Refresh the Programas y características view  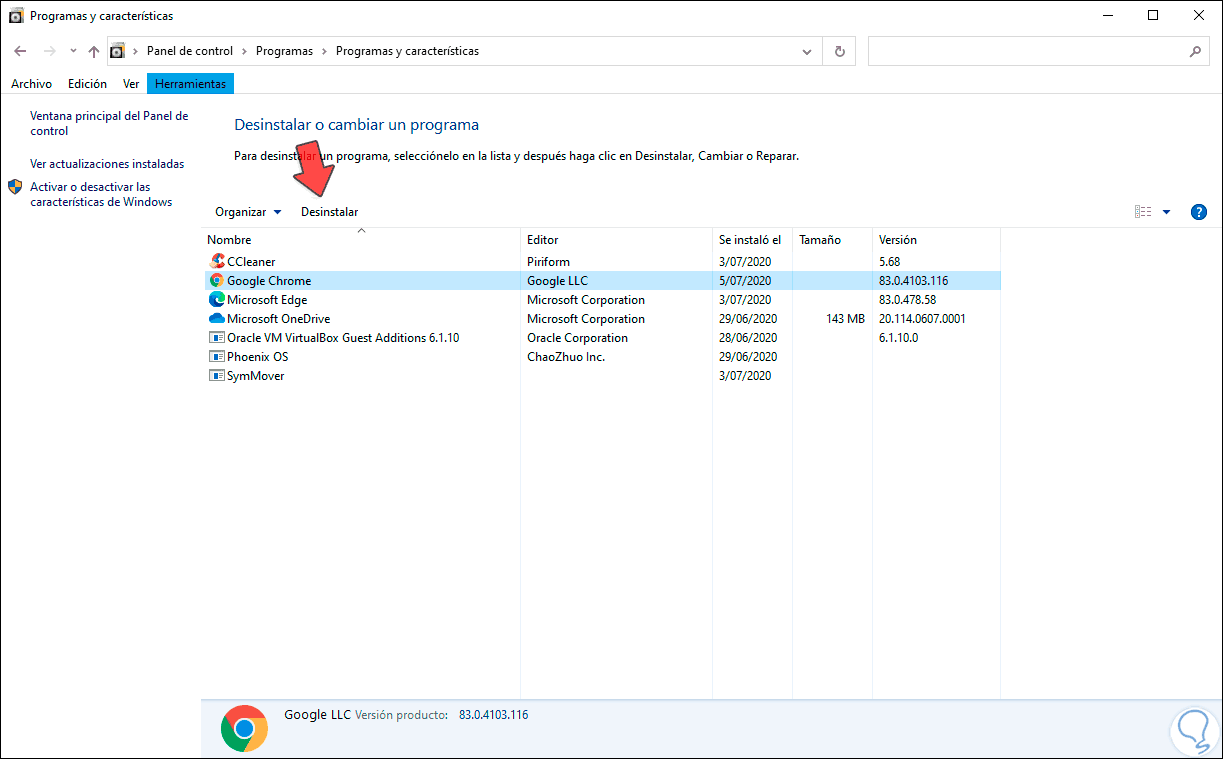839,51
